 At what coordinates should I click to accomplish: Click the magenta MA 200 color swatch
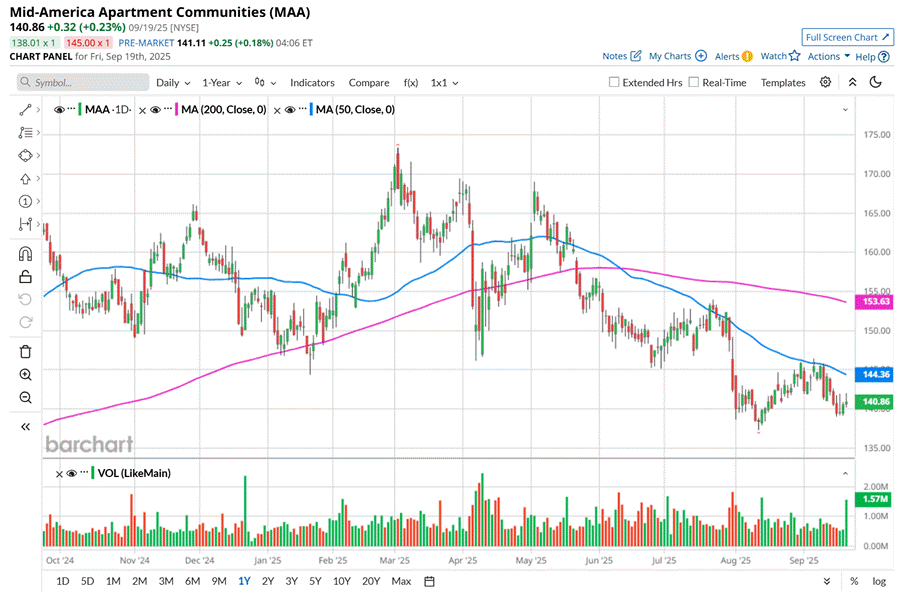pos(176,110)
